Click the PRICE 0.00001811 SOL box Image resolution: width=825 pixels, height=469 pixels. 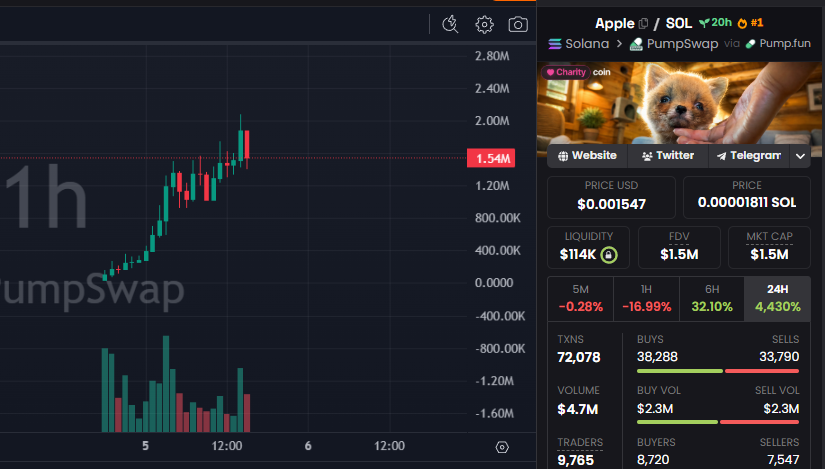pyautogui.click(x=747, y=197)
